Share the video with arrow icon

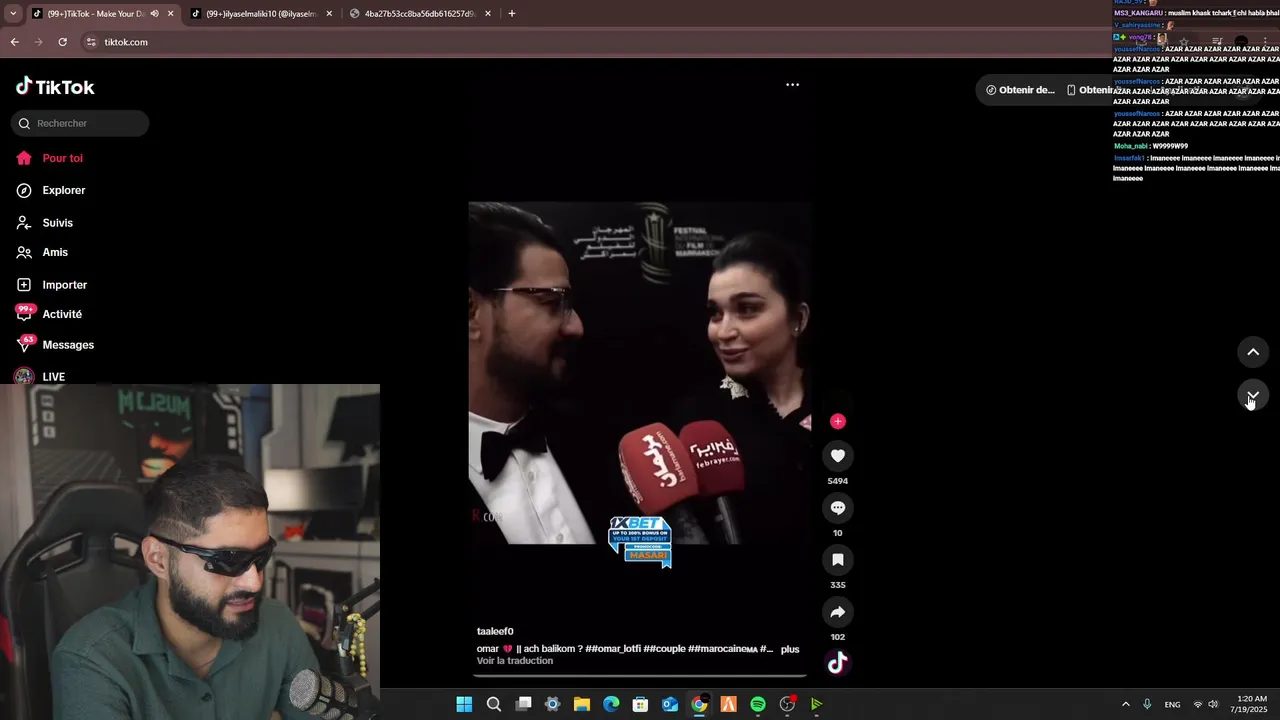[838, 612]
